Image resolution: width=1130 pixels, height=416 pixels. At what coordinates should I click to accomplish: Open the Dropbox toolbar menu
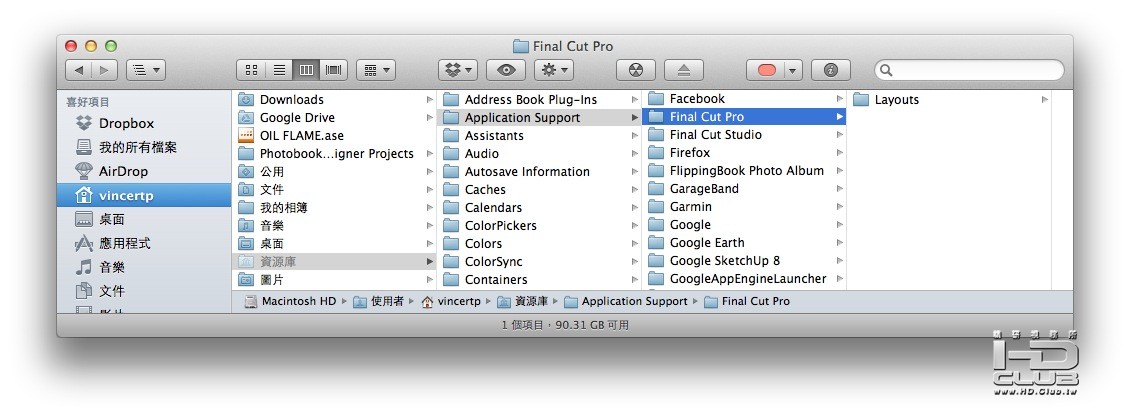tap(458, 70)
